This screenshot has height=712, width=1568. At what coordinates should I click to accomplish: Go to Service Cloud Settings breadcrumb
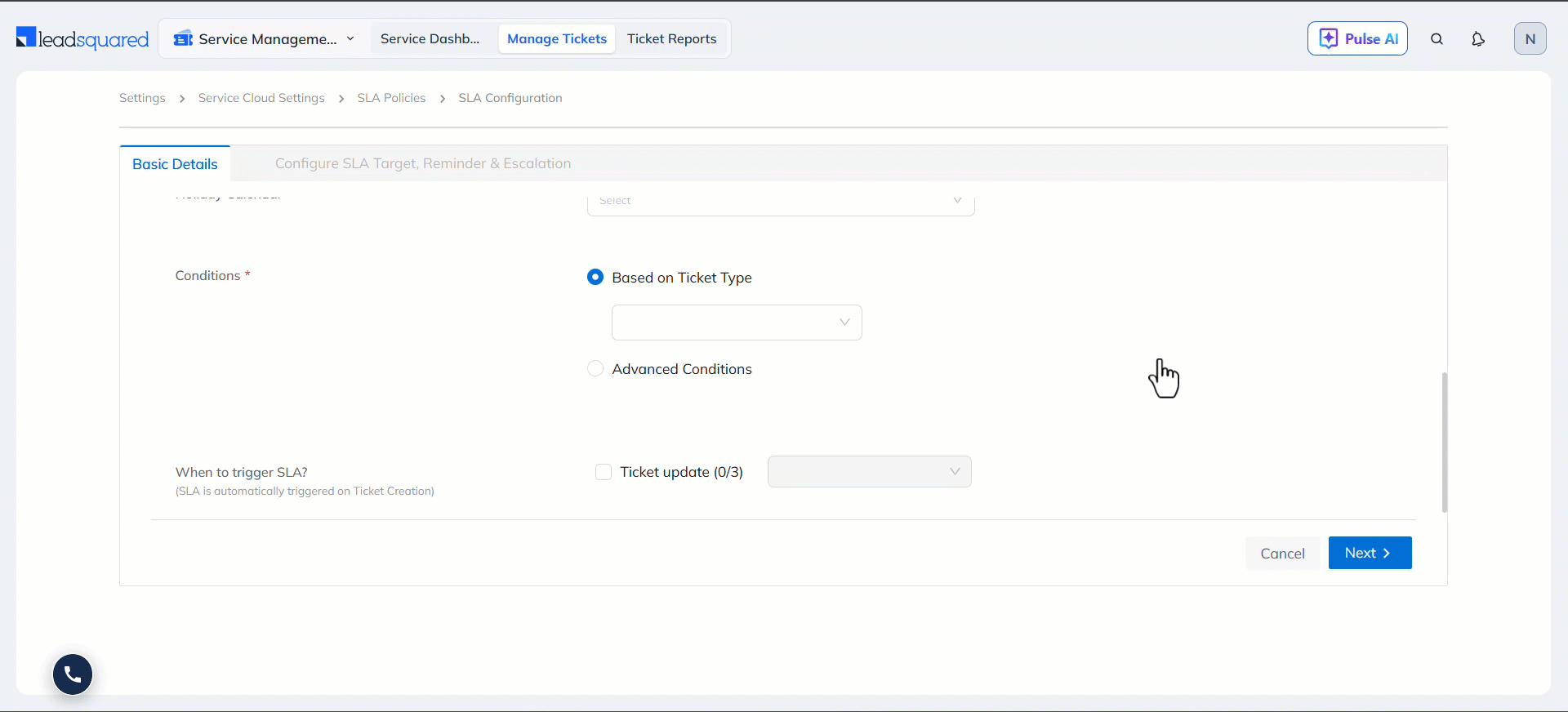coord(261,98)
